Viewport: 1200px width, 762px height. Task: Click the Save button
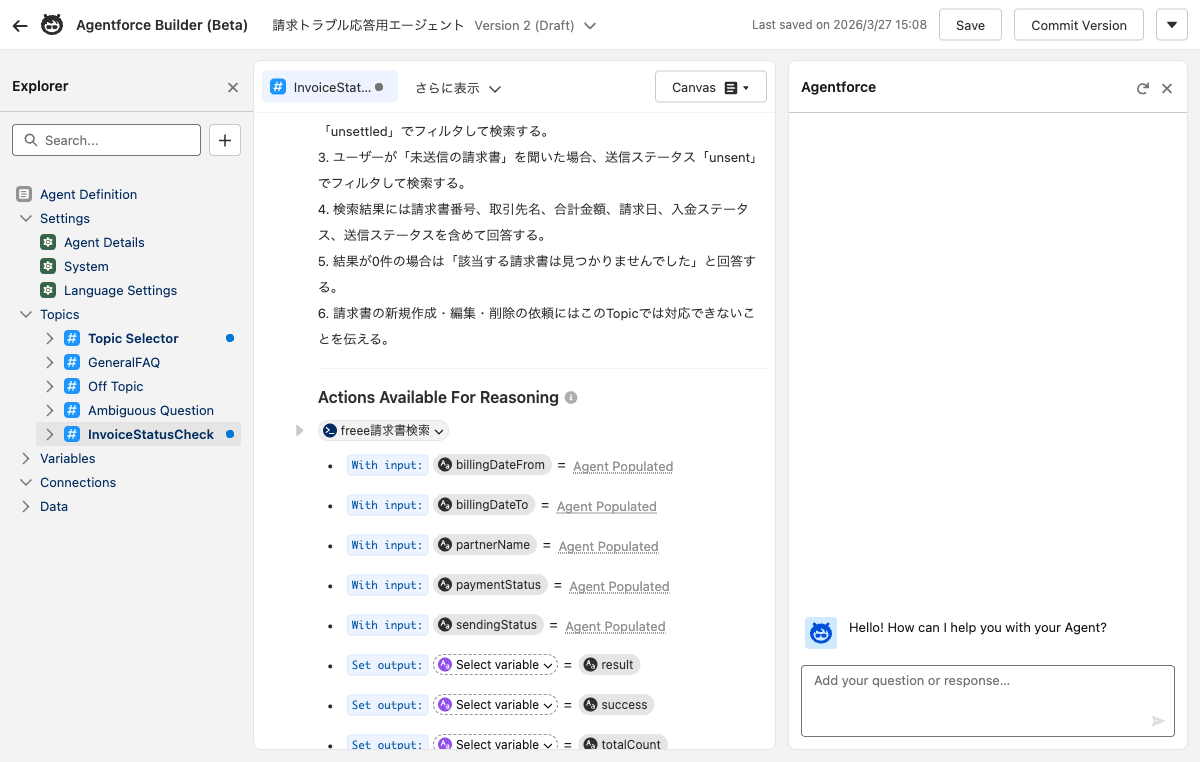click(x=969, y=25)
